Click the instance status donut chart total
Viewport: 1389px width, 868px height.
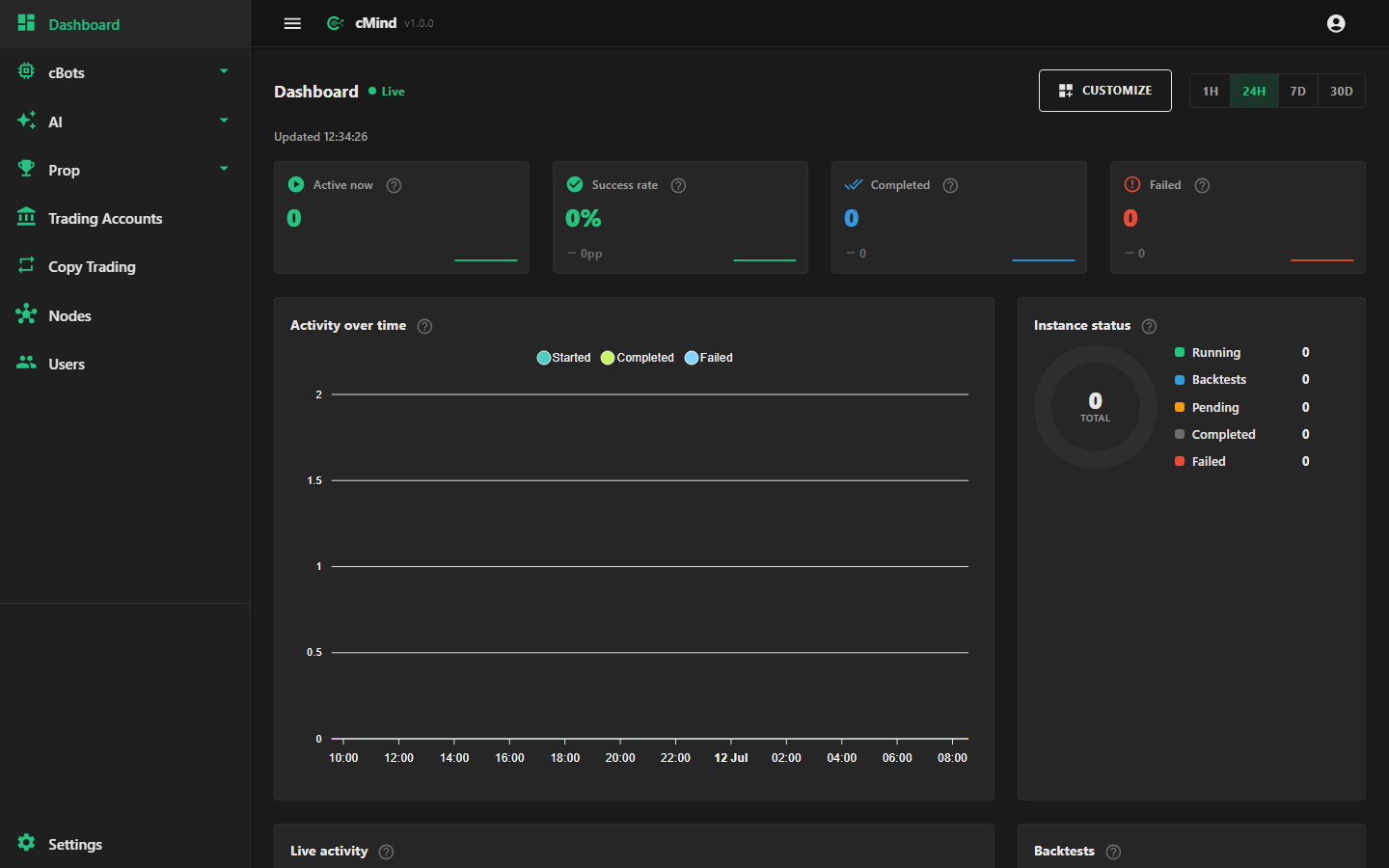[x=1095, y=407]
